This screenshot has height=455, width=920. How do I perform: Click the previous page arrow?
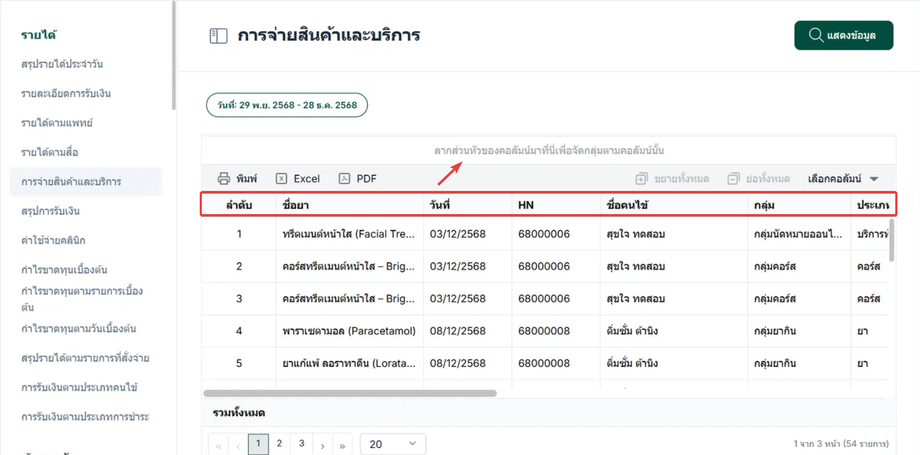(x=238, y=445)
